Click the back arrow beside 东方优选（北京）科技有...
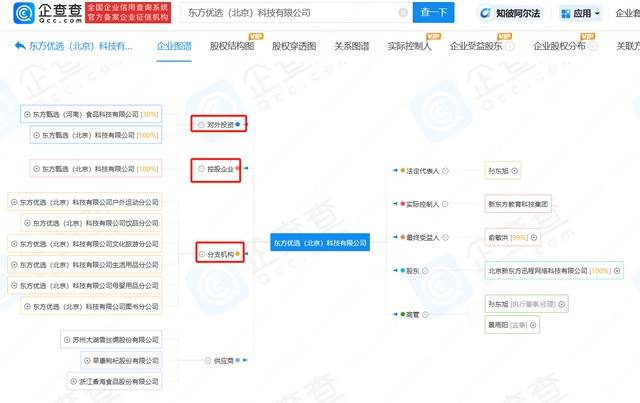Screen dimensions: 640x403 (x=20, y=46)
